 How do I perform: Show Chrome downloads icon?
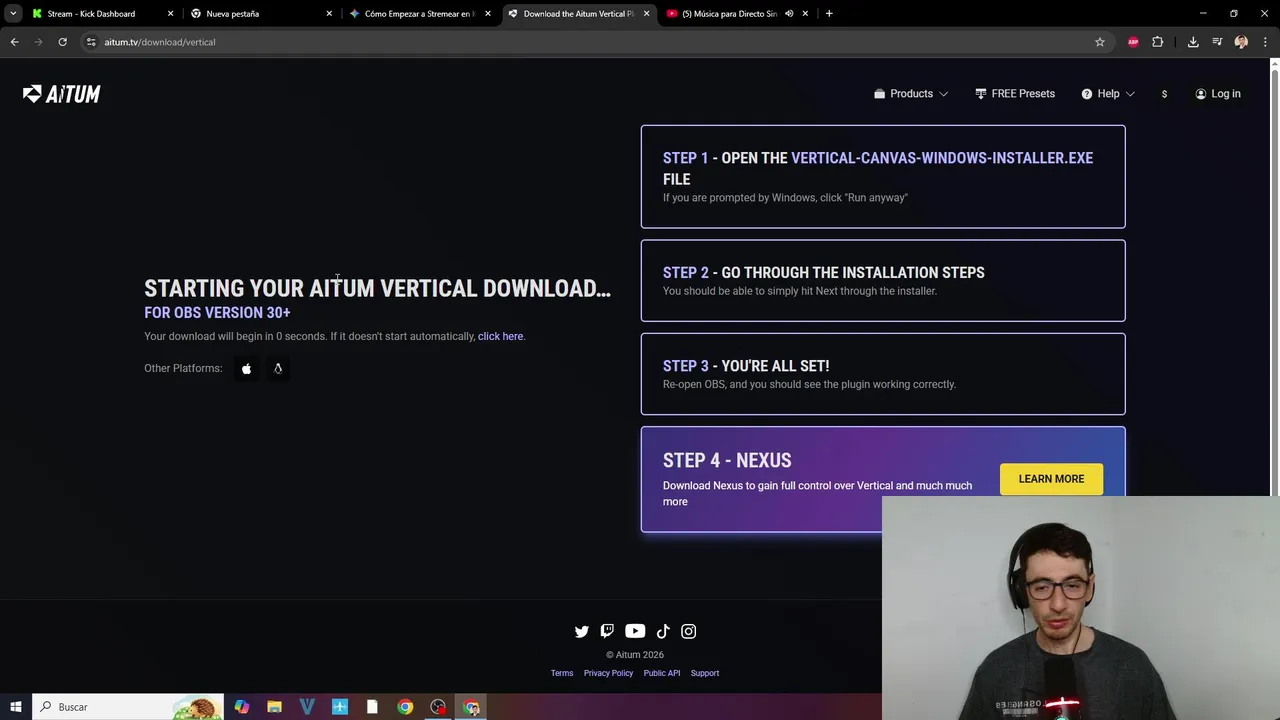(x=1193, y=42)
